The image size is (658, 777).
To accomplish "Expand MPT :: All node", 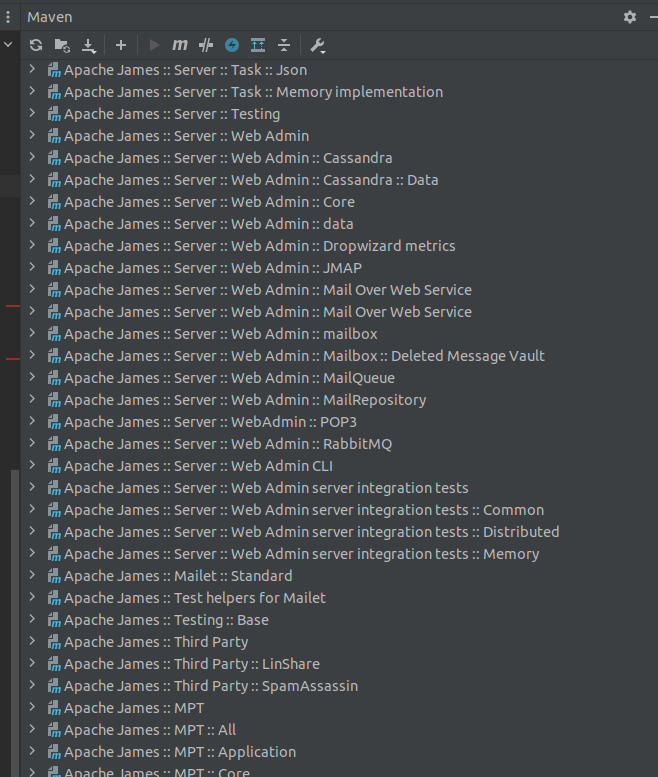I will (32, 729).
